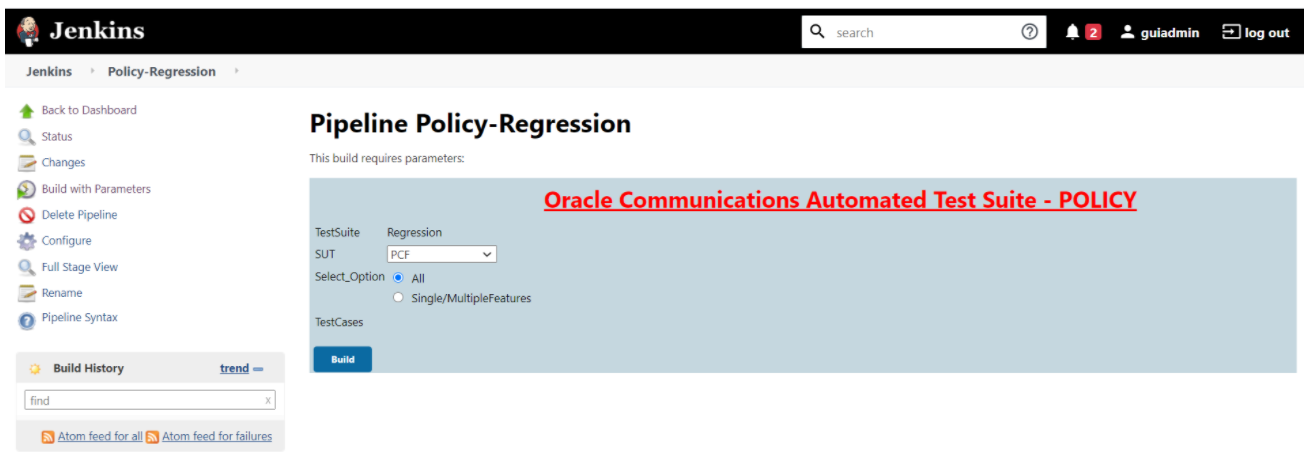1307x455 pixels.
Task: Click the Pipeline Syntax help icon
Action: (x=27, y=319)
